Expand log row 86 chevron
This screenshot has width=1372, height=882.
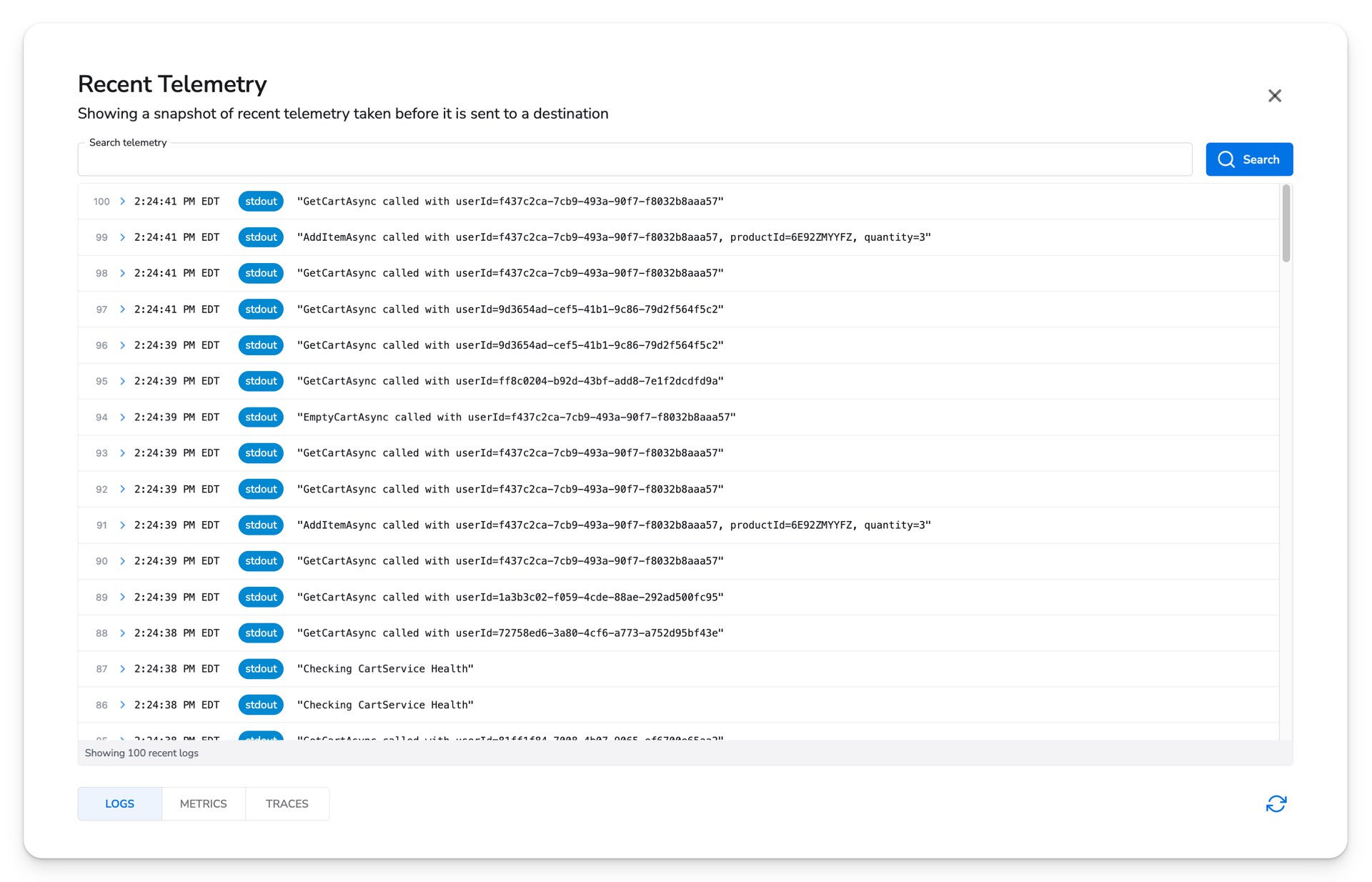pos(122,705)
